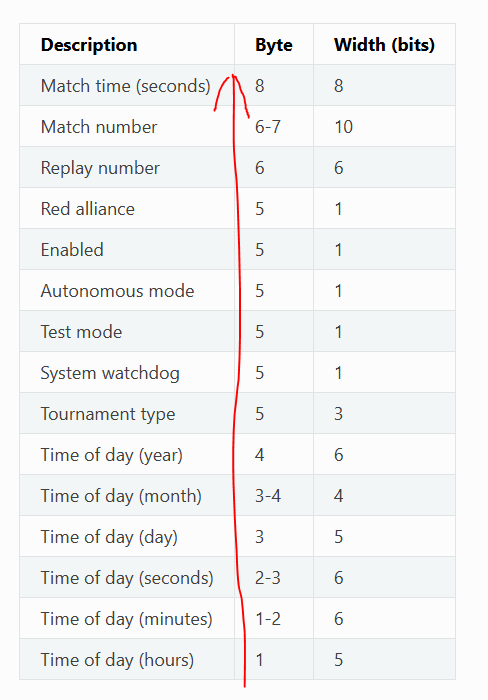This screenshot has height=700, width=488.
Task: Click byte value 6-7 of Match number
Action: (268, 127)
